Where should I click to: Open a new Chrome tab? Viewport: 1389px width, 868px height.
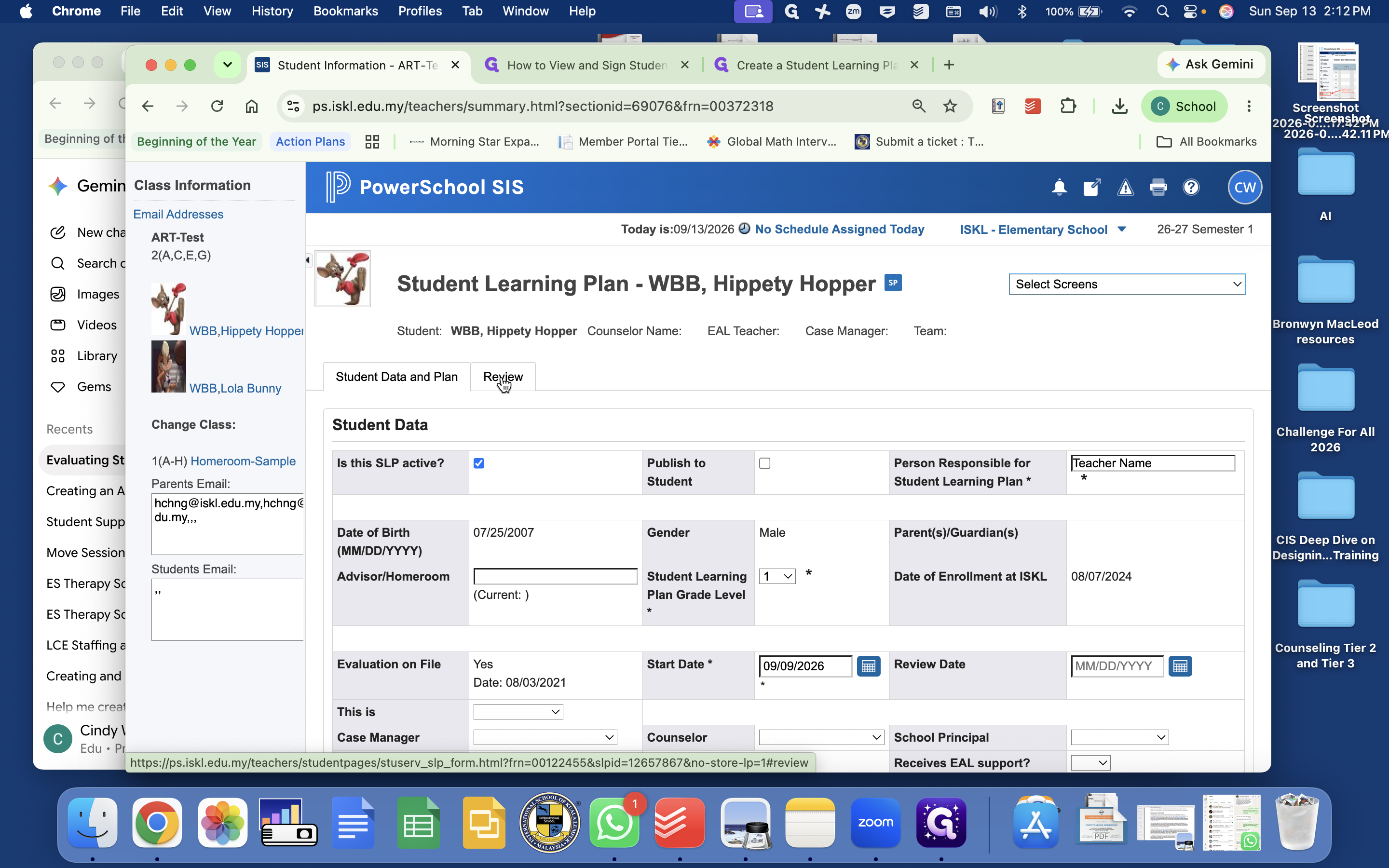[949, 65]
